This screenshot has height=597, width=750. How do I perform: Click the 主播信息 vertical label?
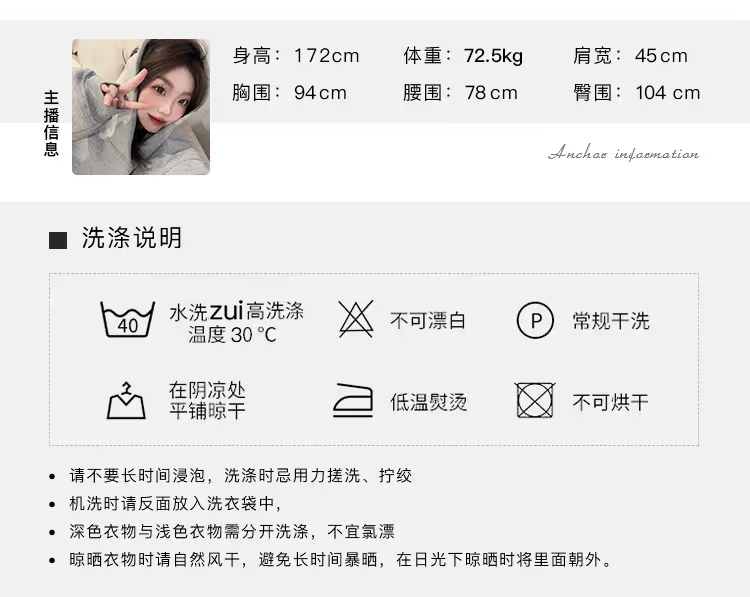click(51, 123)
